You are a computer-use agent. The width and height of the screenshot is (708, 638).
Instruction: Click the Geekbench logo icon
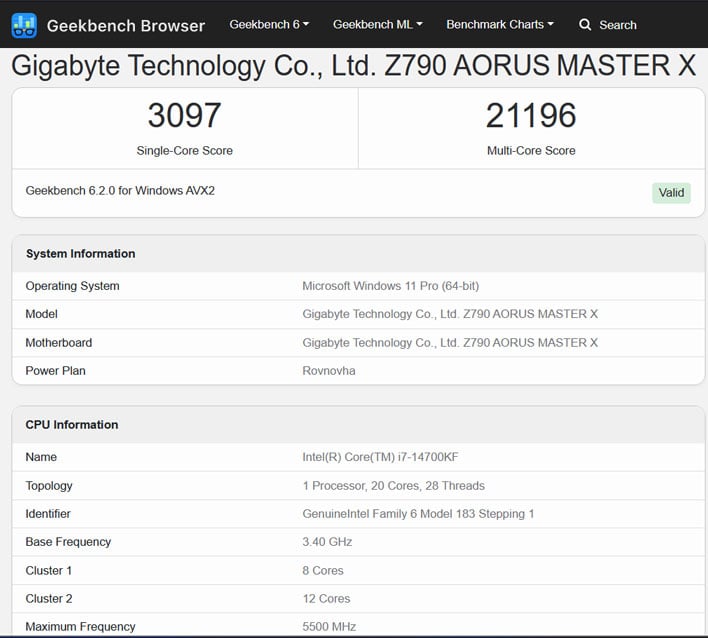click(x=24, y=25)
